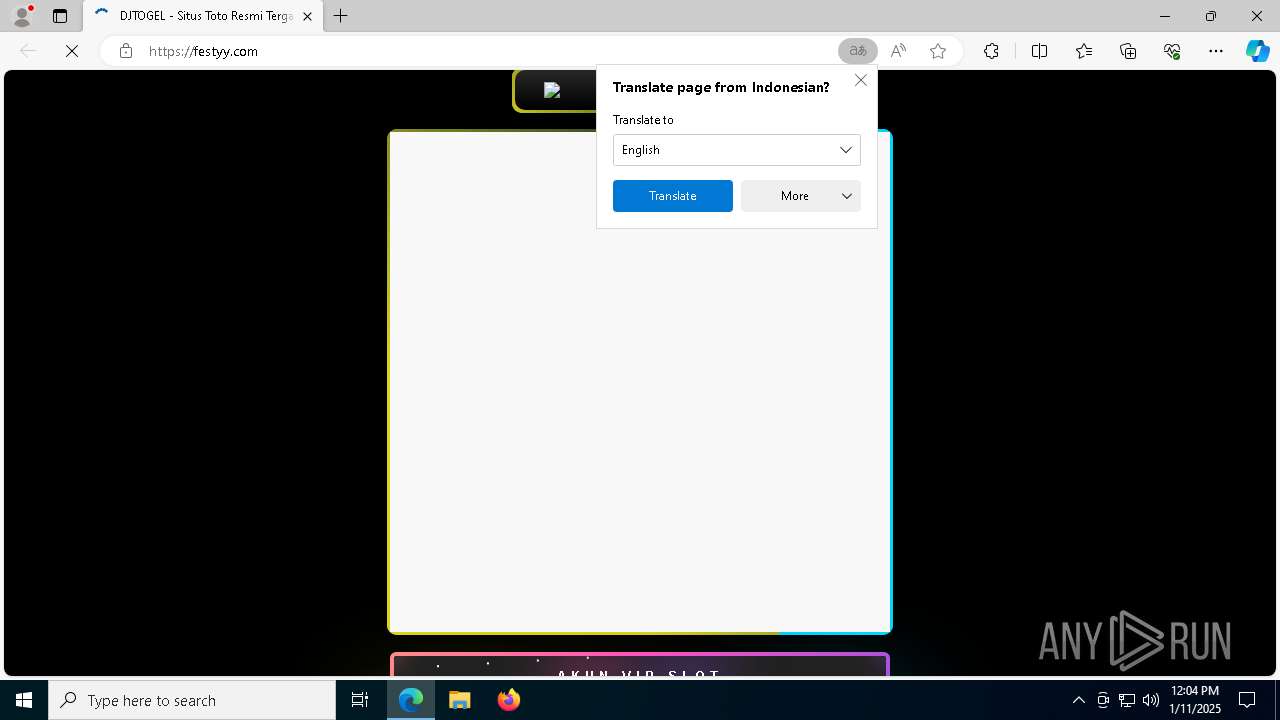Open a new tab with plus button

click(341, 16)
